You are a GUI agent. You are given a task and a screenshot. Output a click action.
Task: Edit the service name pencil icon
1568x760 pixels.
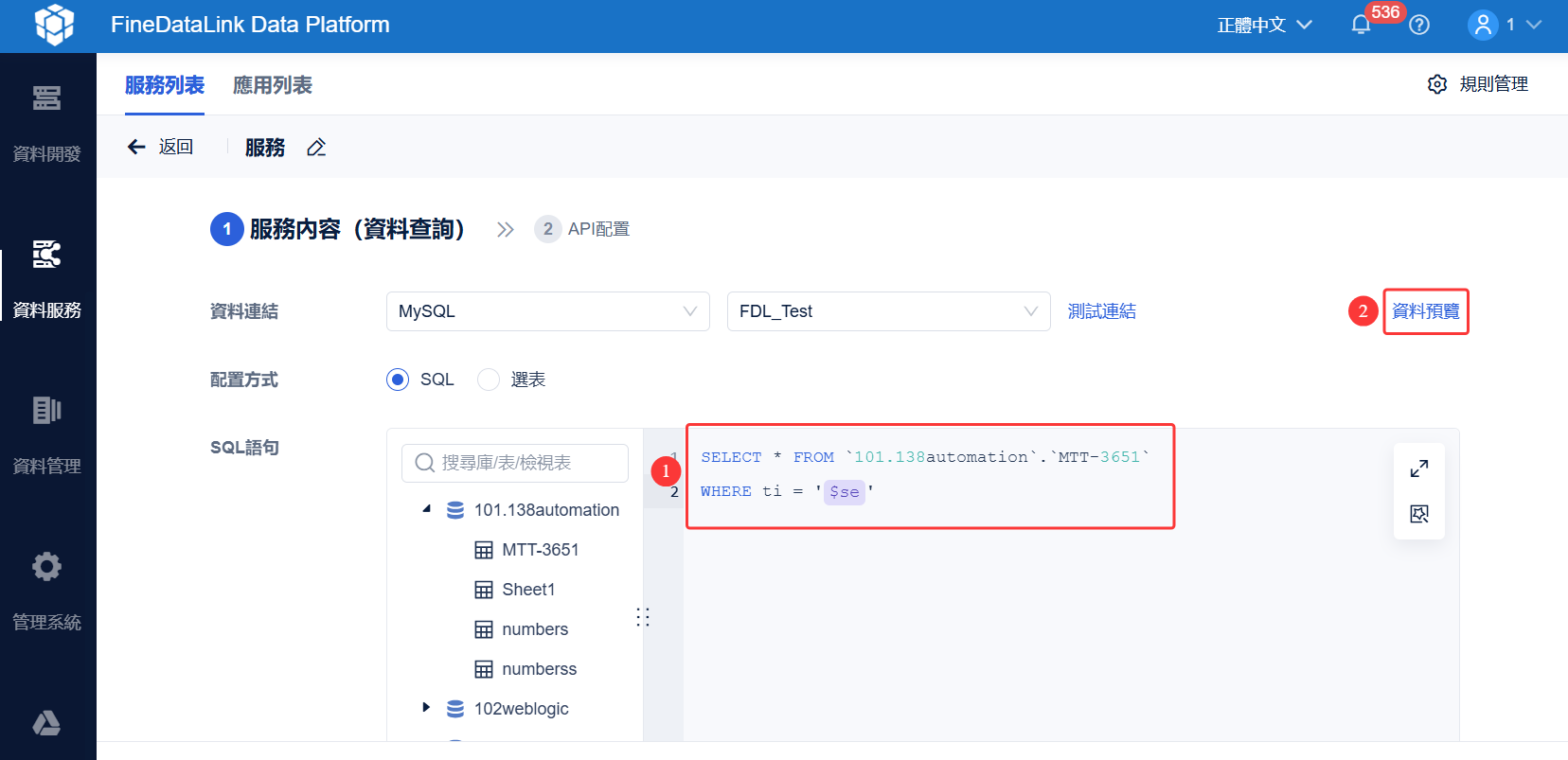point(316,148)
